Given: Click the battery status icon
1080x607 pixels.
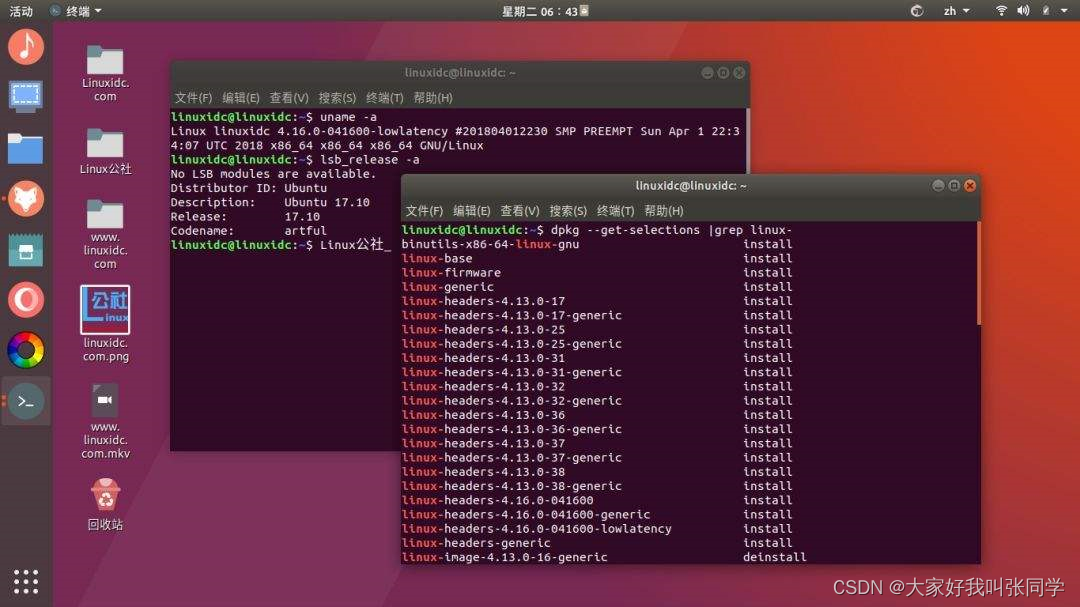Looking at the screenshot, I should tap(1046, 10).
